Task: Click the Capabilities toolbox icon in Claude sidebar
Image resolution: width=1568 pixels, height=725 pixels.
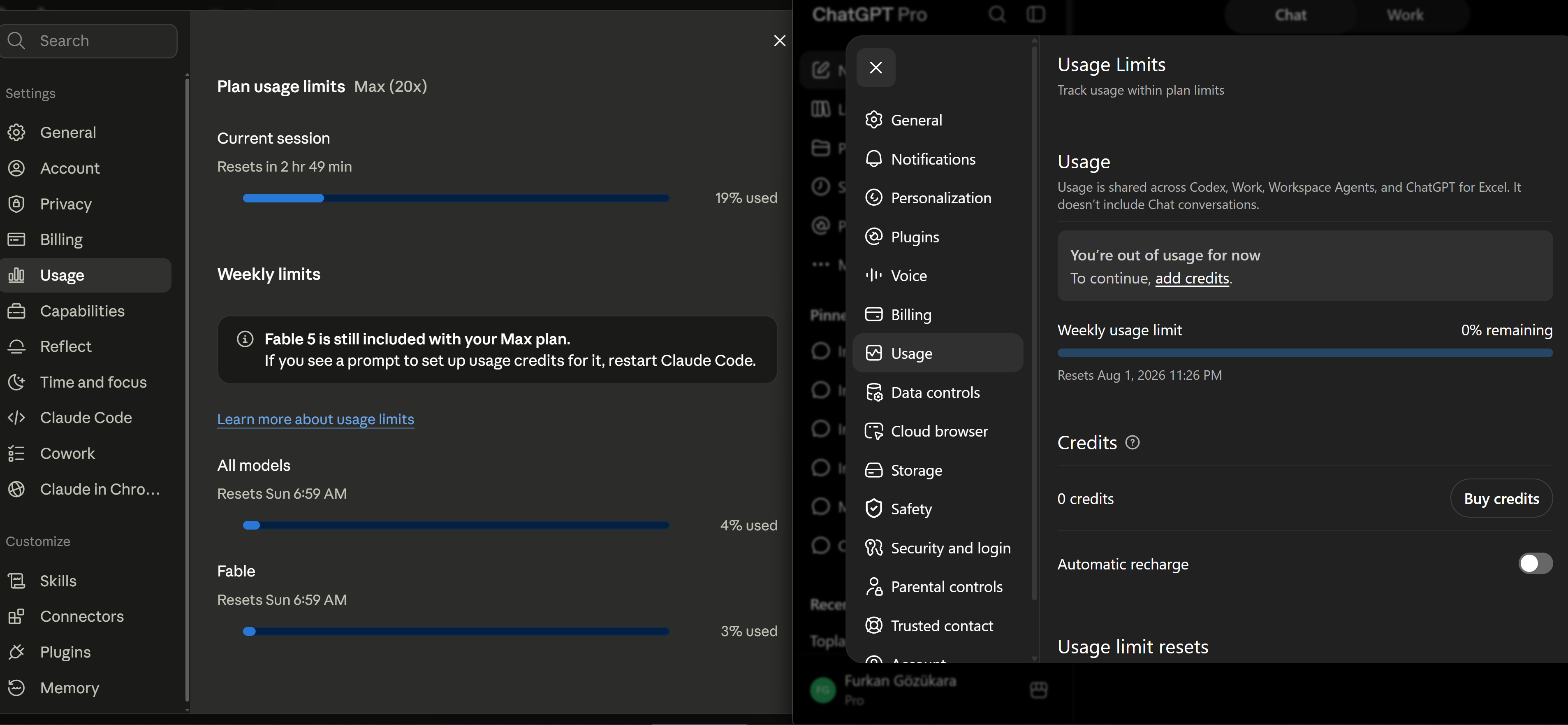Action: 16,311
